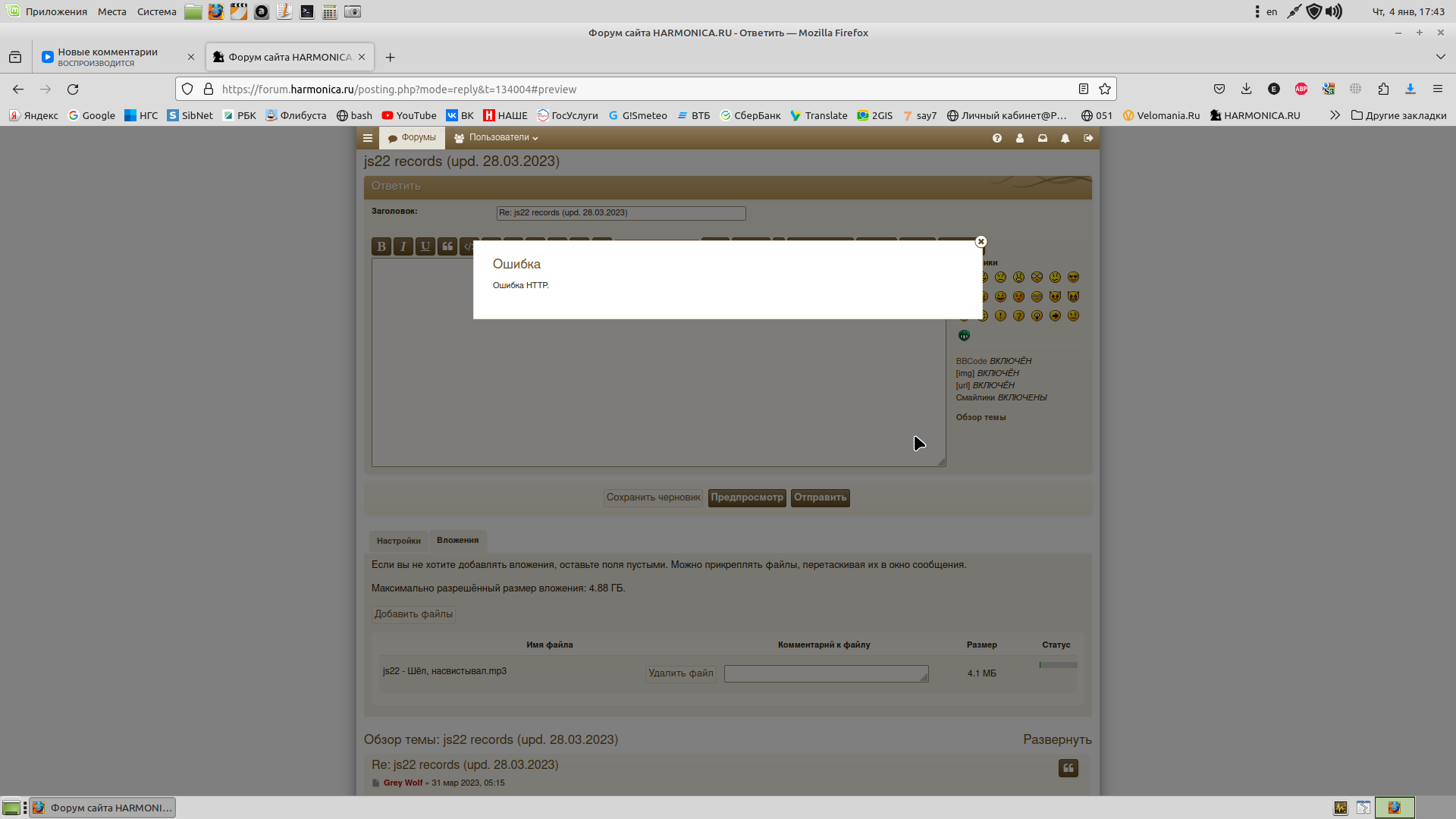
Task: Click the Underline formatting button
Action: coord(425,246)
